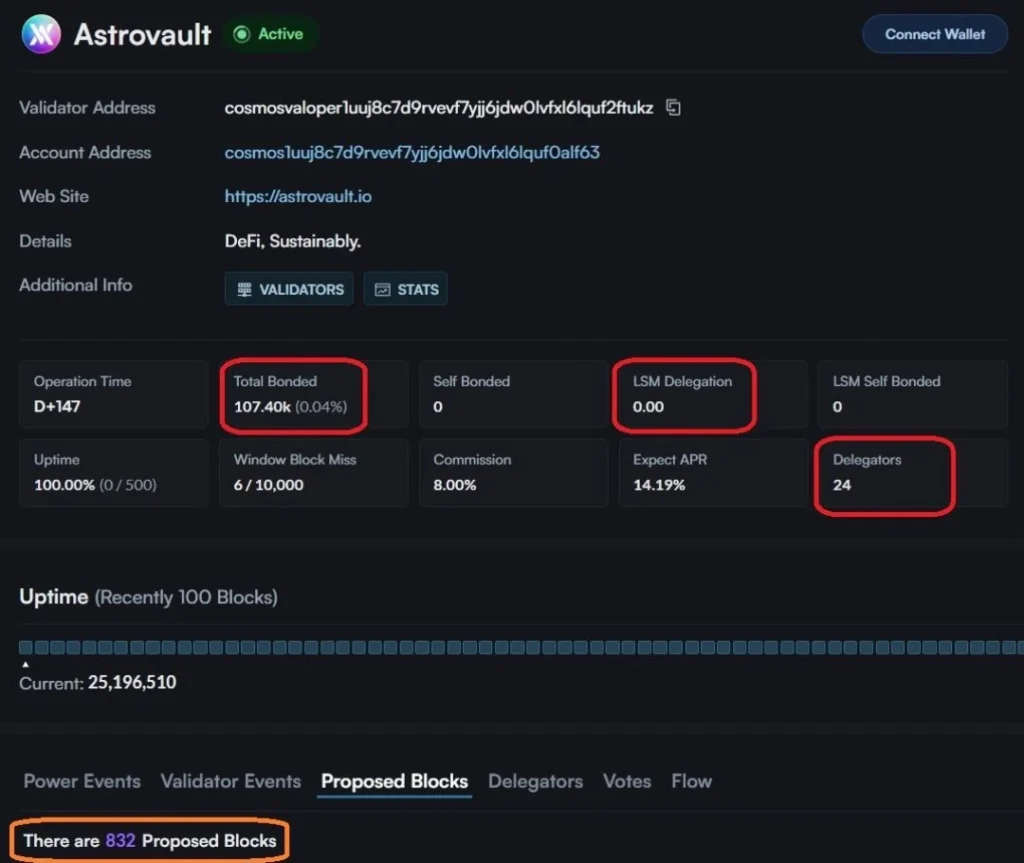Open the STATS additional info button
This screenshot has height=863, width=1024.
[x=406, y=289]
